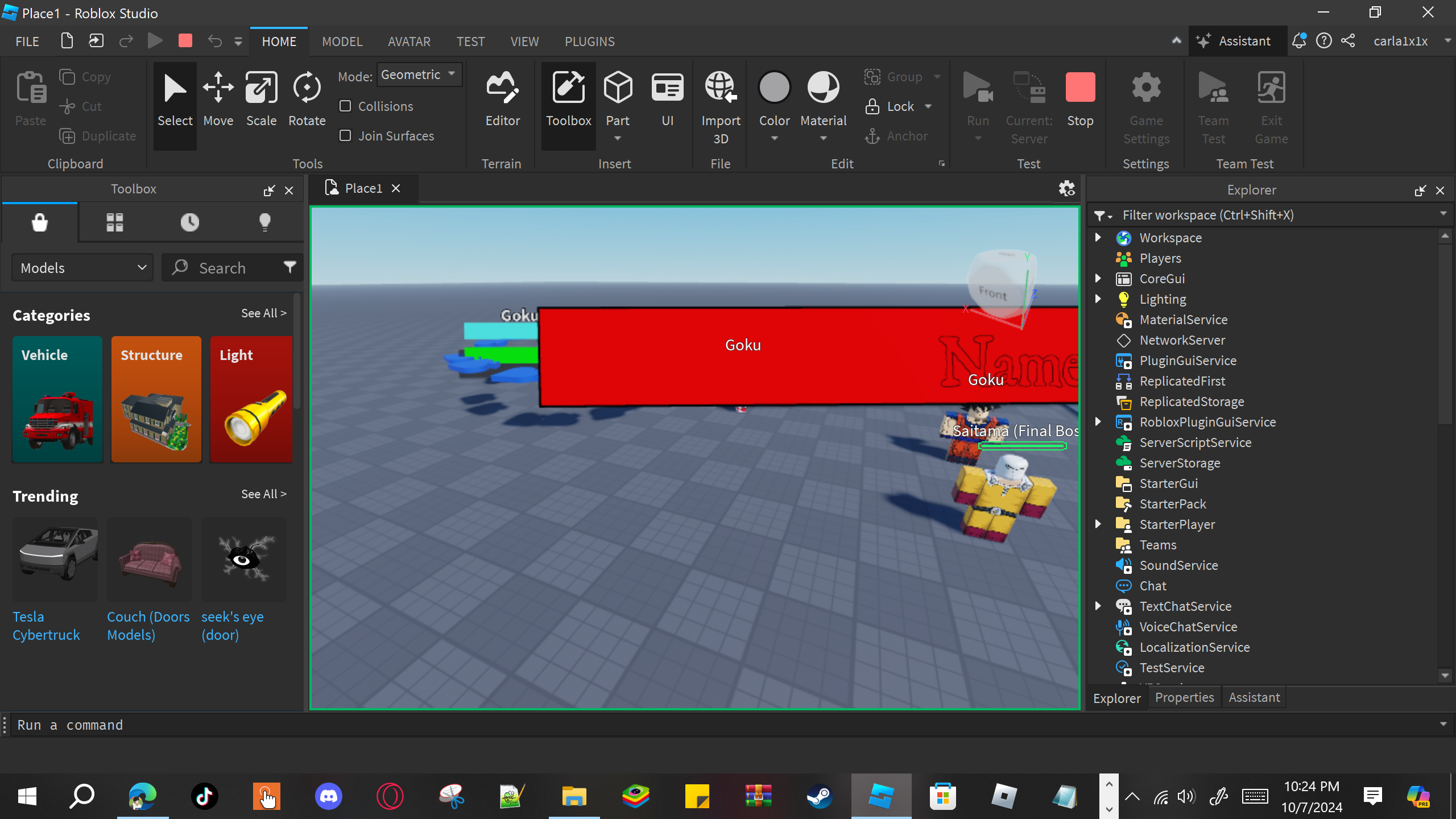This screenshot has width=1456, height=819.
Task: Switch to the Properties panel tab
Action: (x=1184, y=697)
